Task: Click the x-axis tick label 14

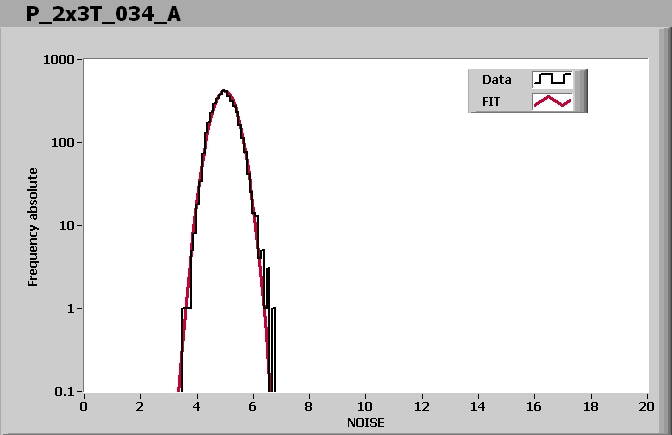Action: [x=478, y=406]
